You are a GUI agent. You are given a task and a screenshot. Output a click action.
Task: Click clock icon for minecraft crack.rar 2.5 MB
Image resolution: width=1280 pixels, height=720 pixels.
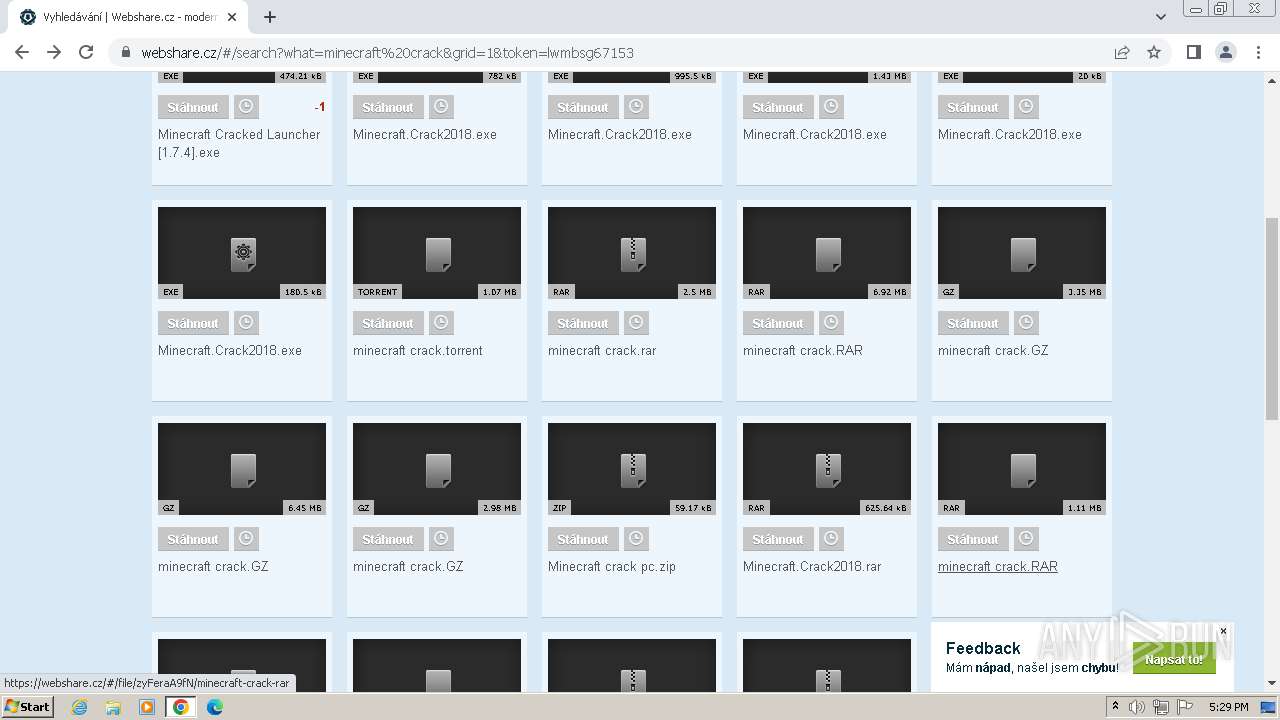click(636, 323)
